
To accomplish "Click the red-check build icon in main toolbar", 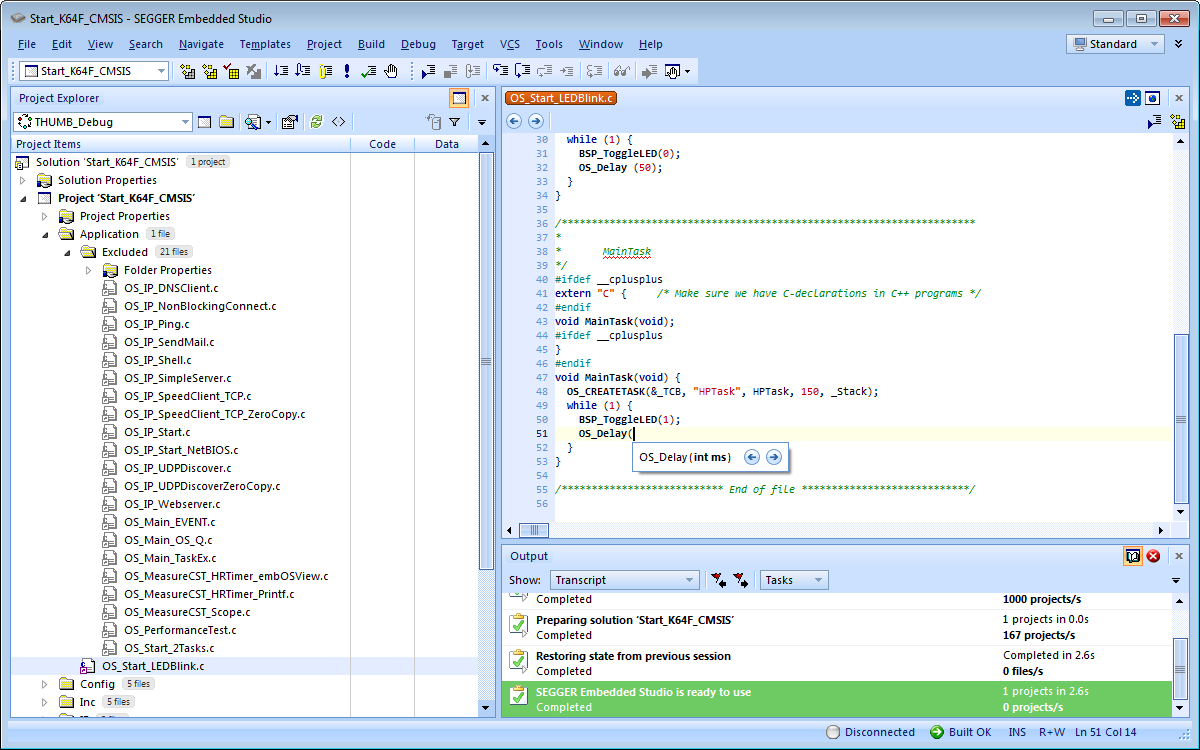I will pos(232,71).
